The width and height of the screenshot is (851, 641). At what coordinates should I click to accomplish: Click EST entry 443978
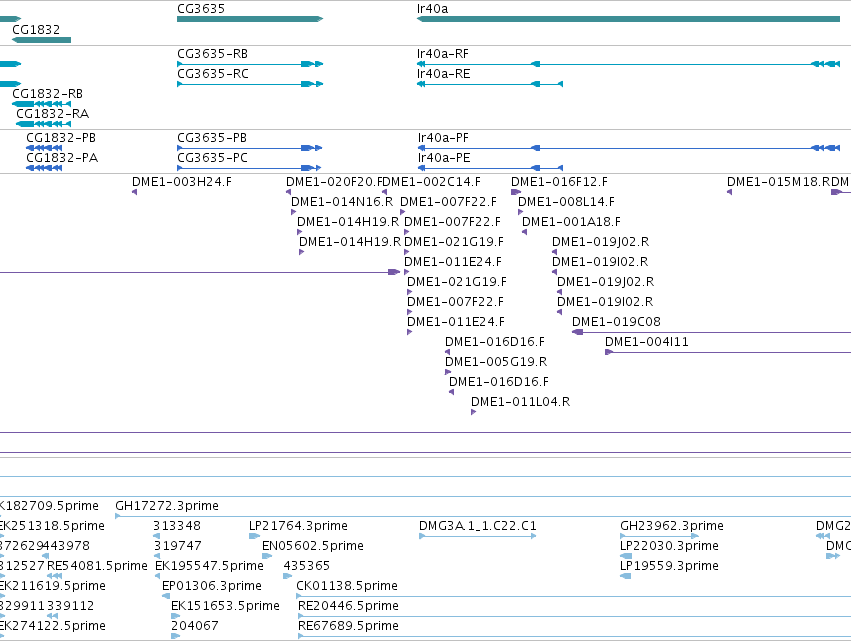66,546
